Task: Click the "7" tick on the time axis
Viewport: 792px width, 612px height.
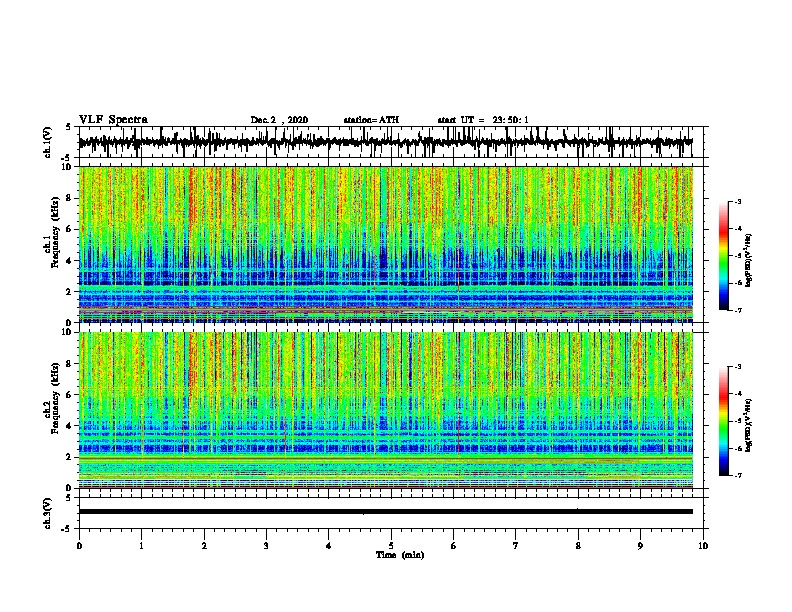Action: coord(516,545)
